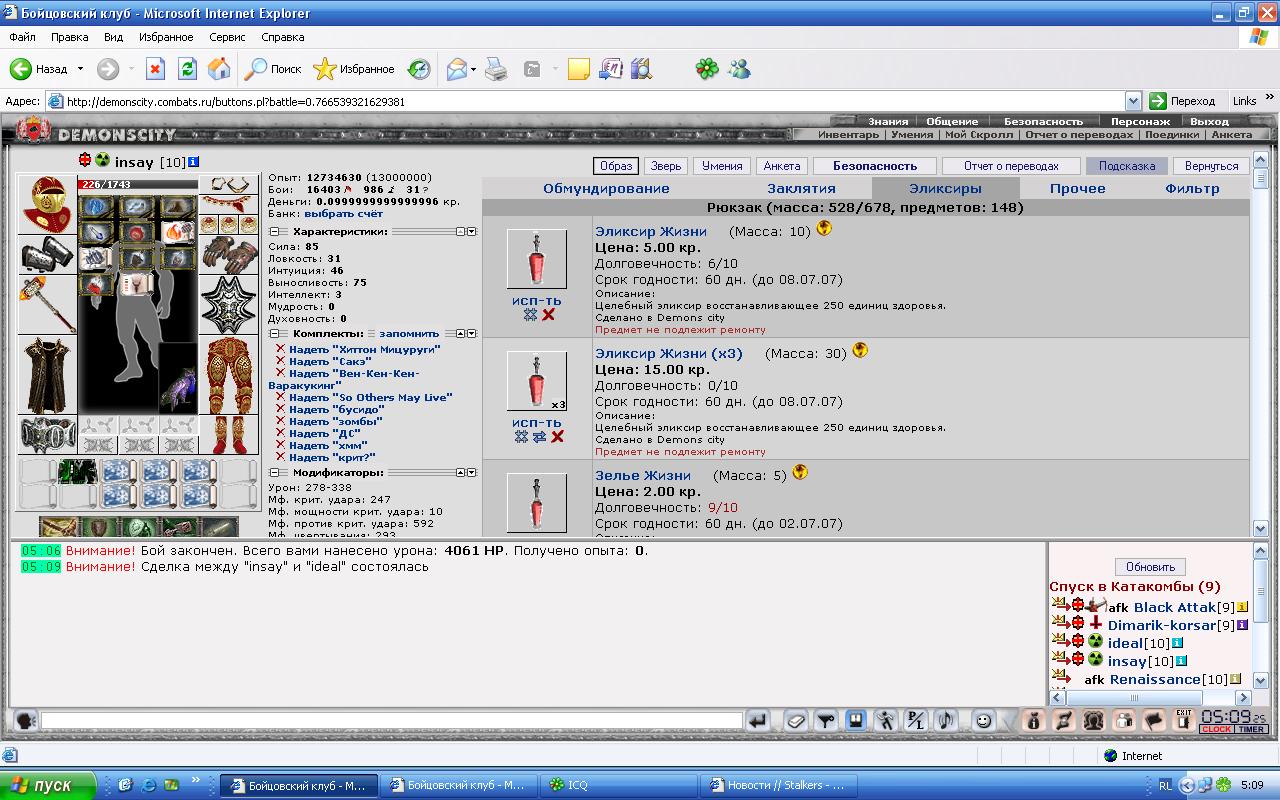Click the health bar 226/1743
Image resolution: width=1280 pixels, height=800 pixels.
[138, 184]
